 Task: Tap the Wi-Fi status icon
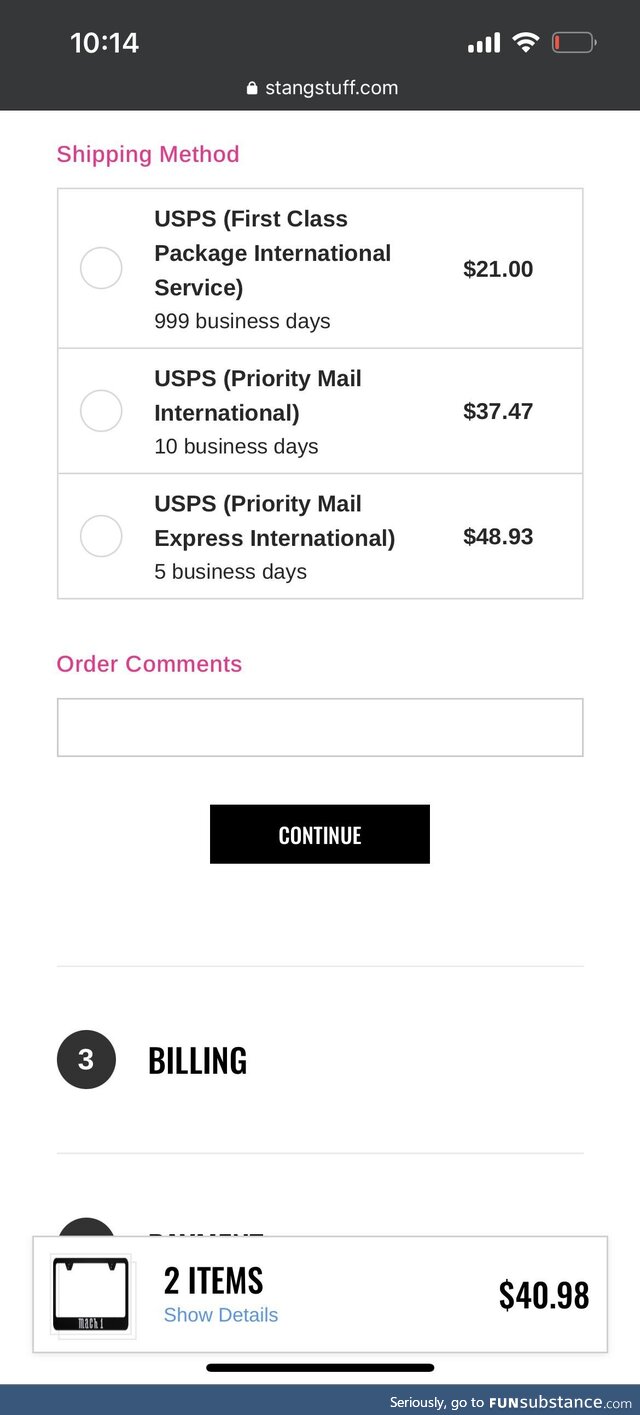pyautogui.click(x=525, y=42)
